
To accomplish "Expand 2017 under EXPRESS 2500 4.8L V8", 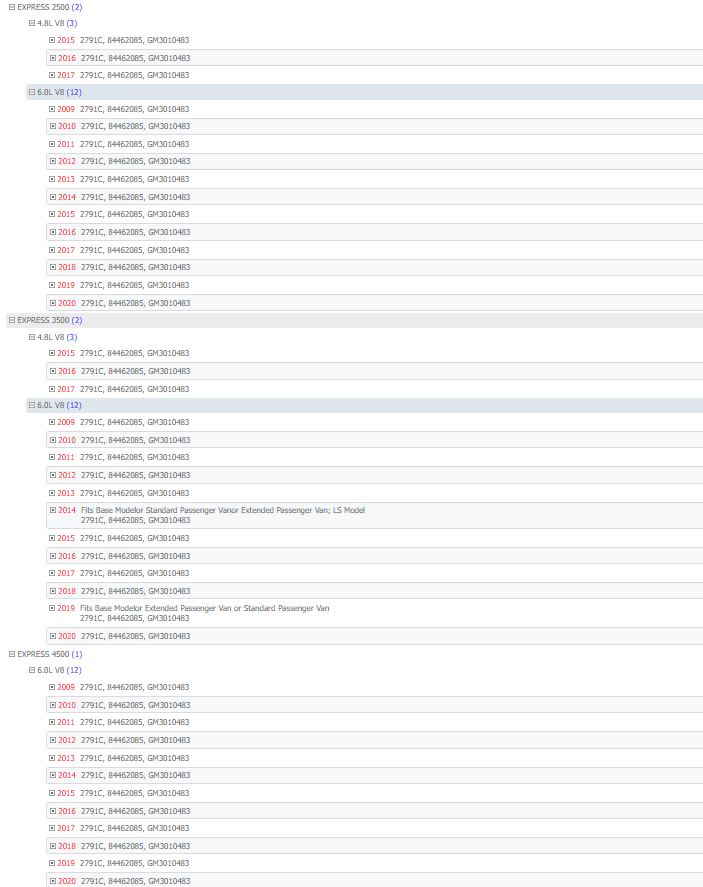I will [x=52, y=75].
